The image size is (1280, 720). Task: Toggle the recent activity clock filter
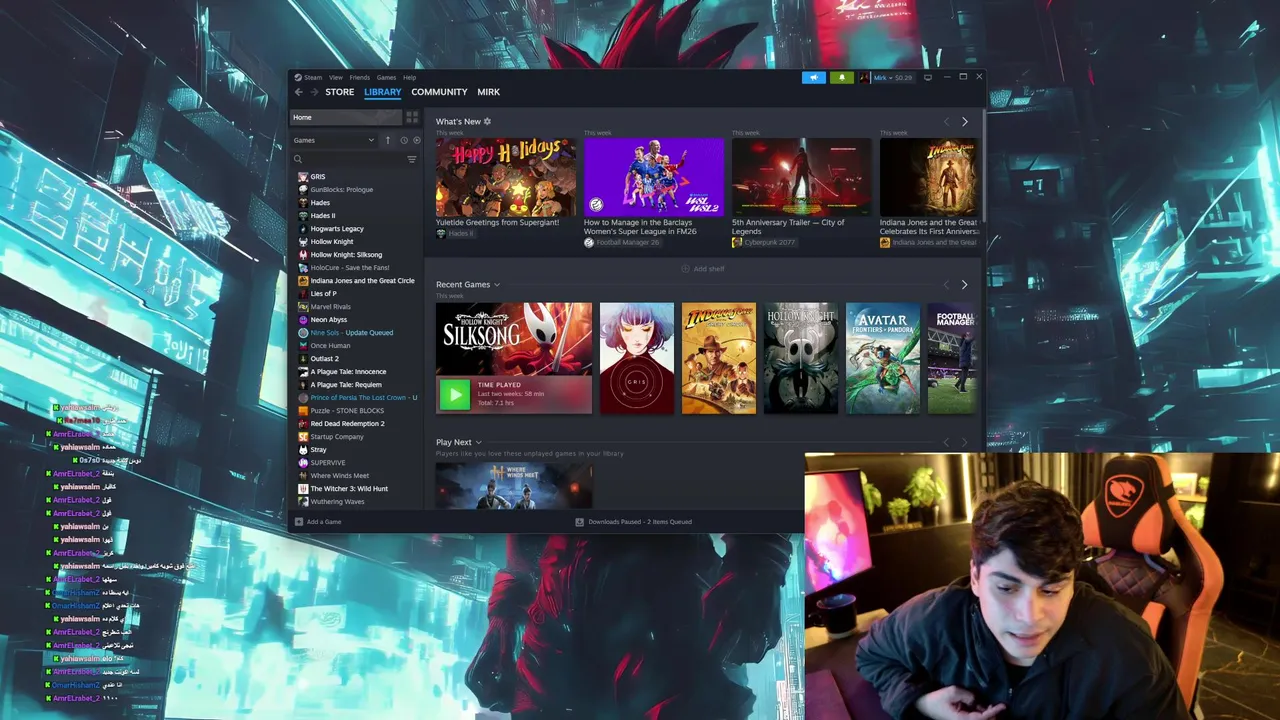point(404,140)
